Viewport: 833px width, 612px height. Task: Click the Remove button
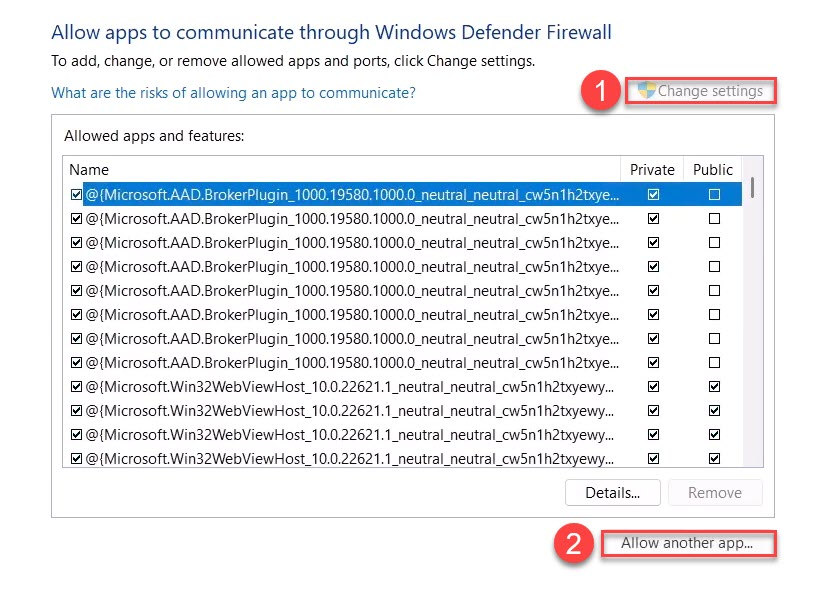click(715, 492)
